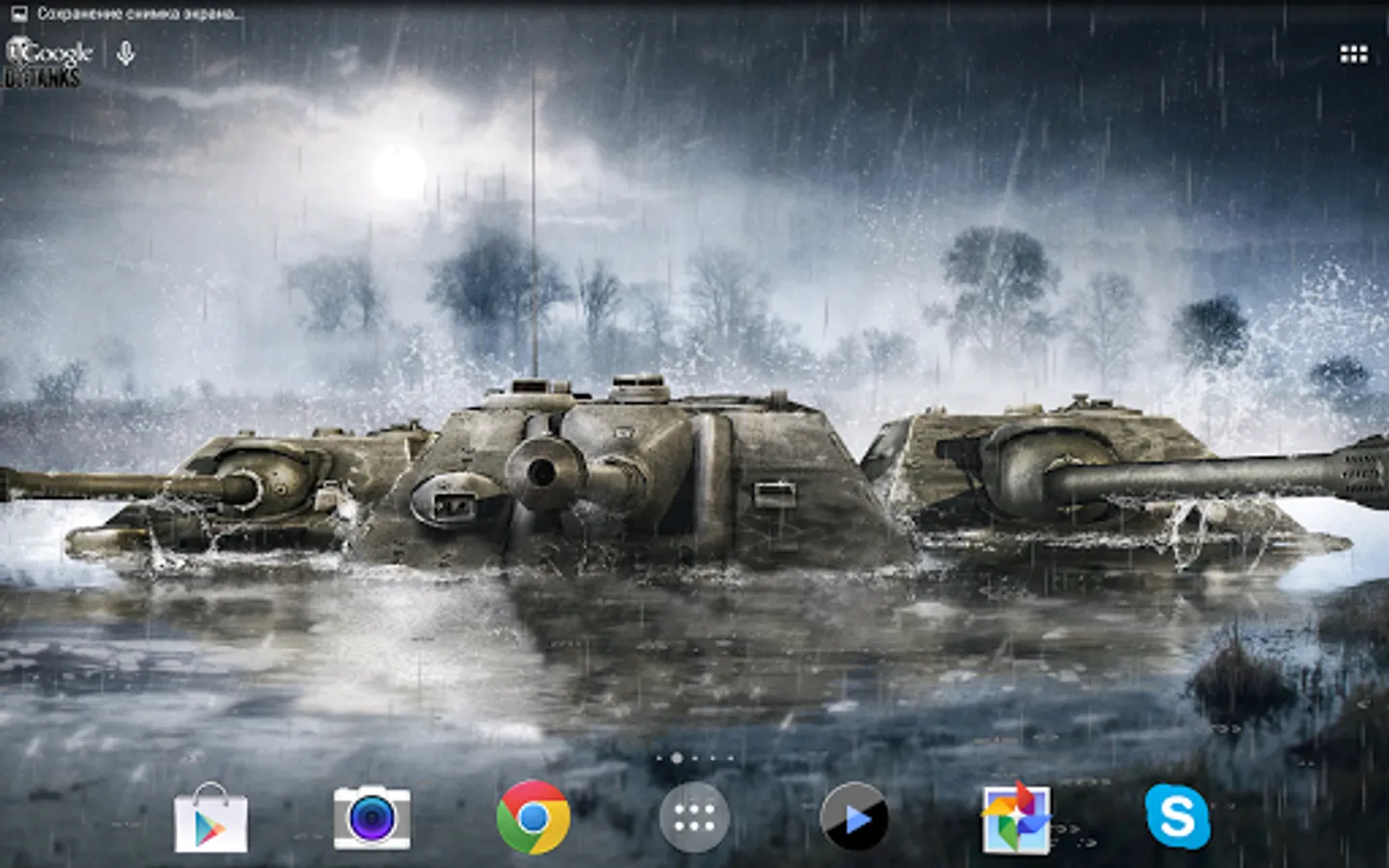Launch the video player app with play triangle
1389x868 pixels.
855,818
